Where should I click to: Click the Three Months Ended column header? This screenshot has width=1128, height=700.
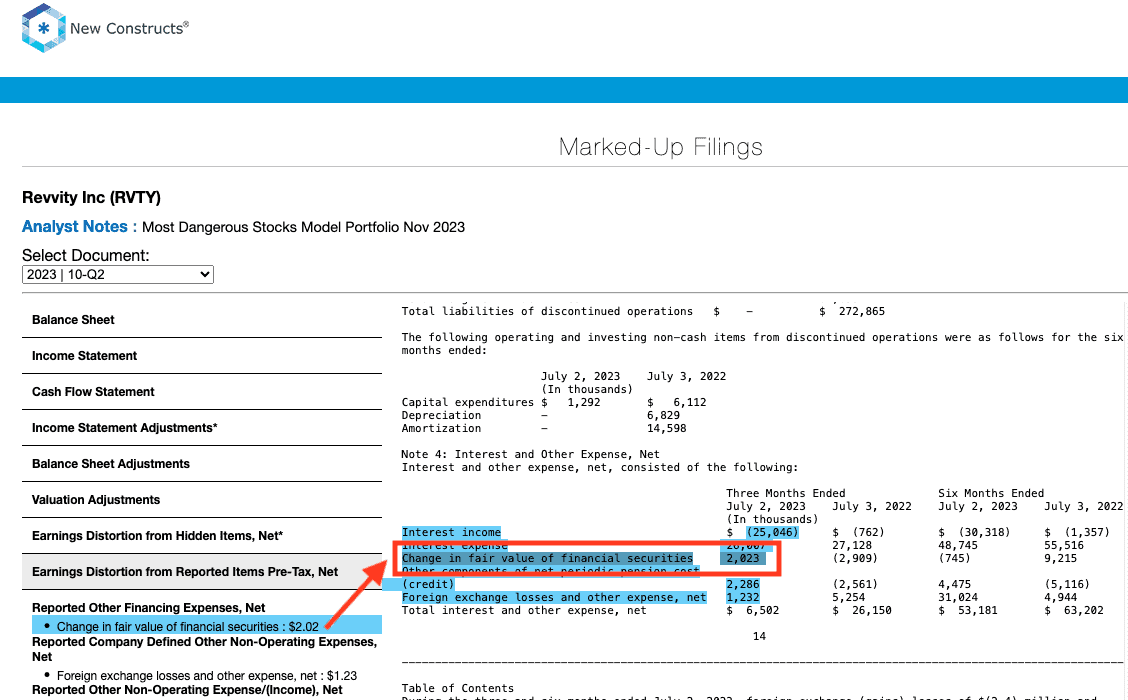786,493
